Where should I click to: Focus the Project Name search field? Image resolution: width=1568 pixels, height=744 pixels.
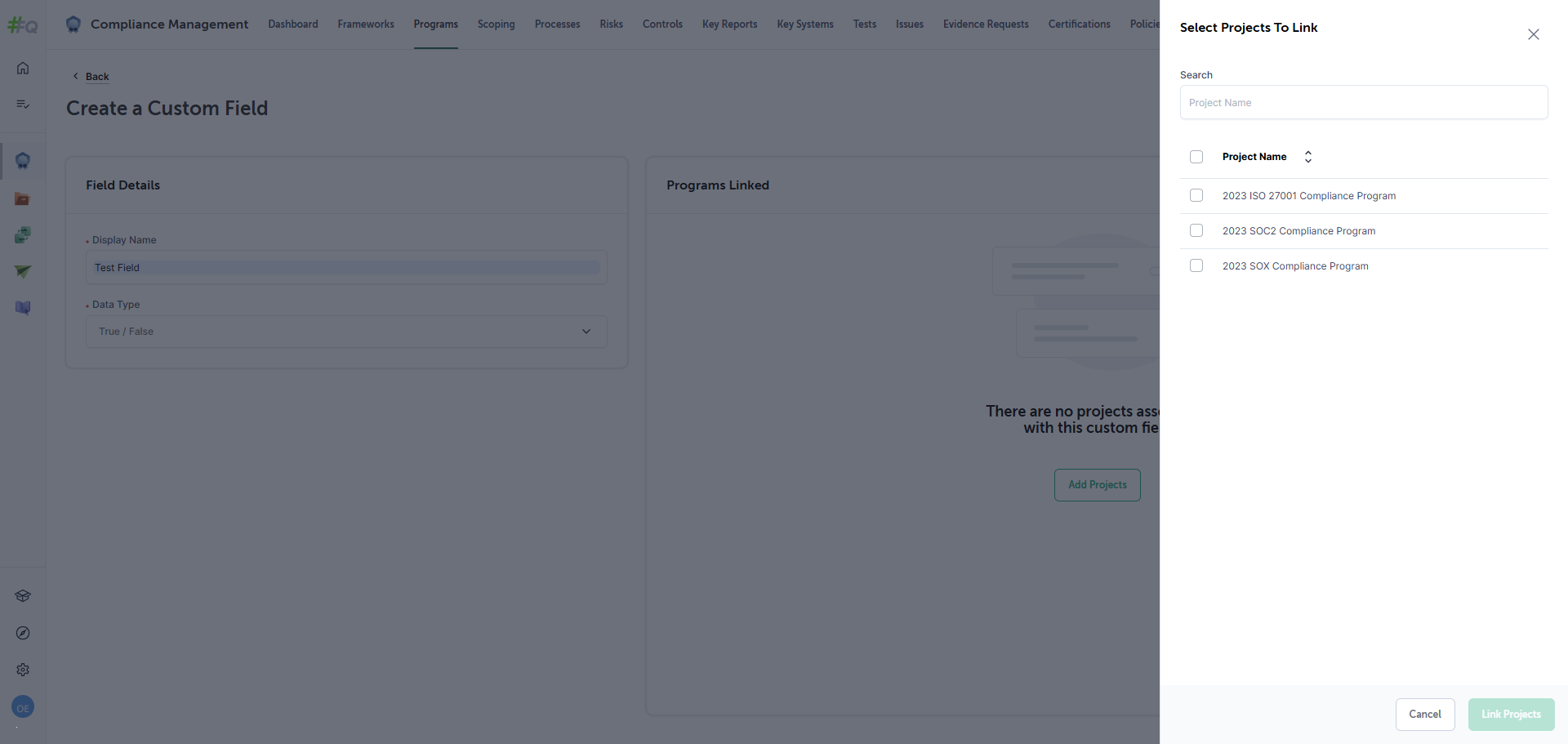[1364, 103]
